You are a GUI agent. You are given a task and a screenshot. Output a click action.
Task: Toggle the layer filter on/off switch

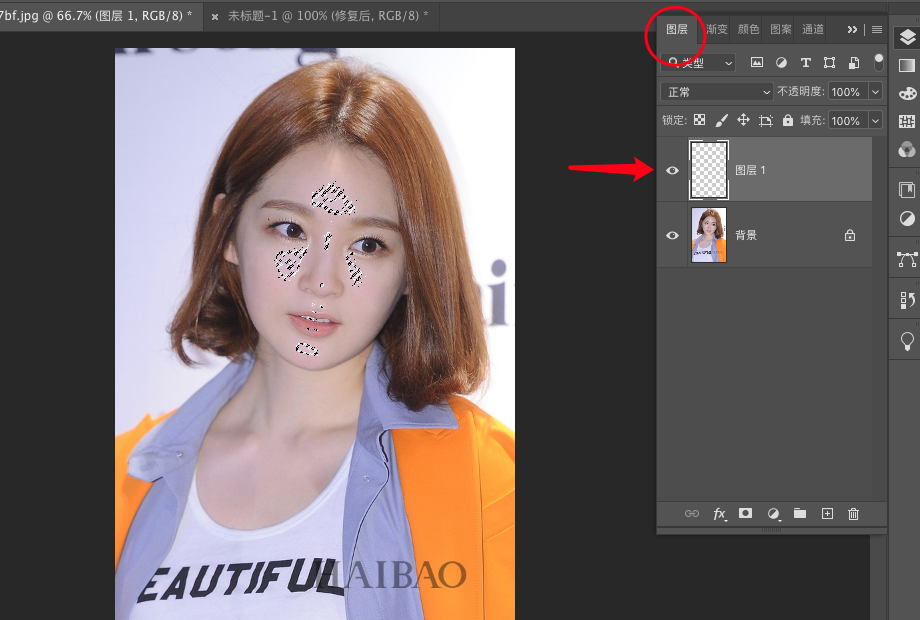879,62
